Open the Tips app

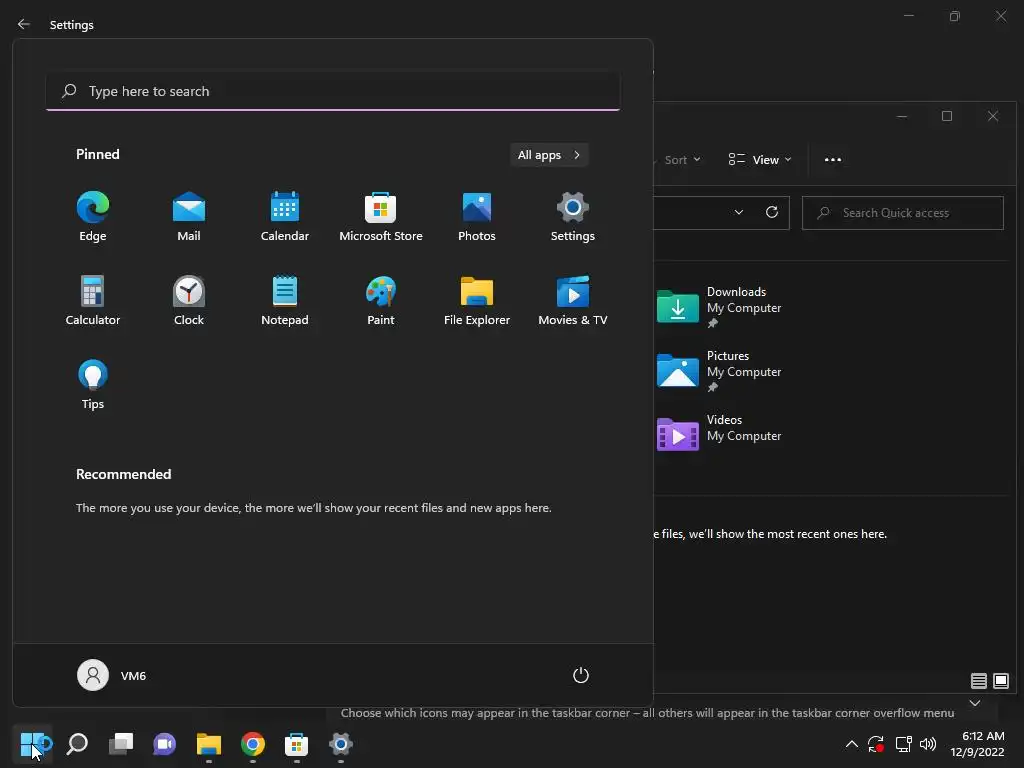pyautogui.click(x=93, y=385)
